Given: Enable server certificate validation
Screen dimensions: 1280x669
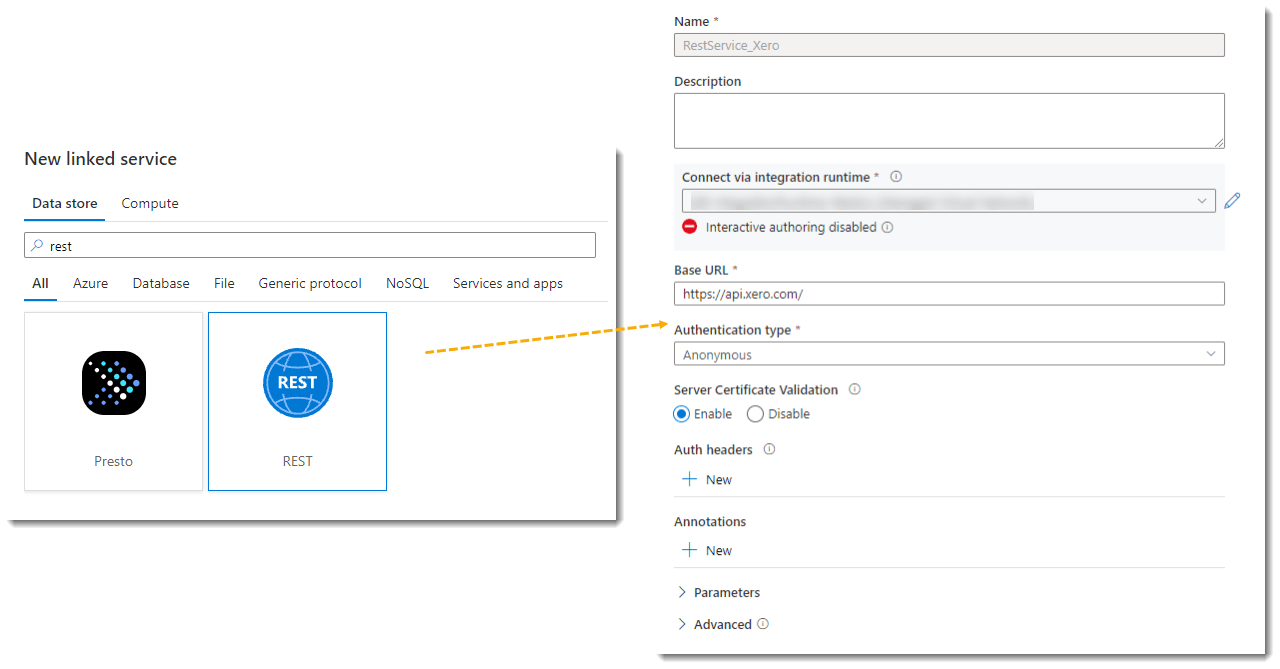Looking at the screenshot, I should coord(681,413).
